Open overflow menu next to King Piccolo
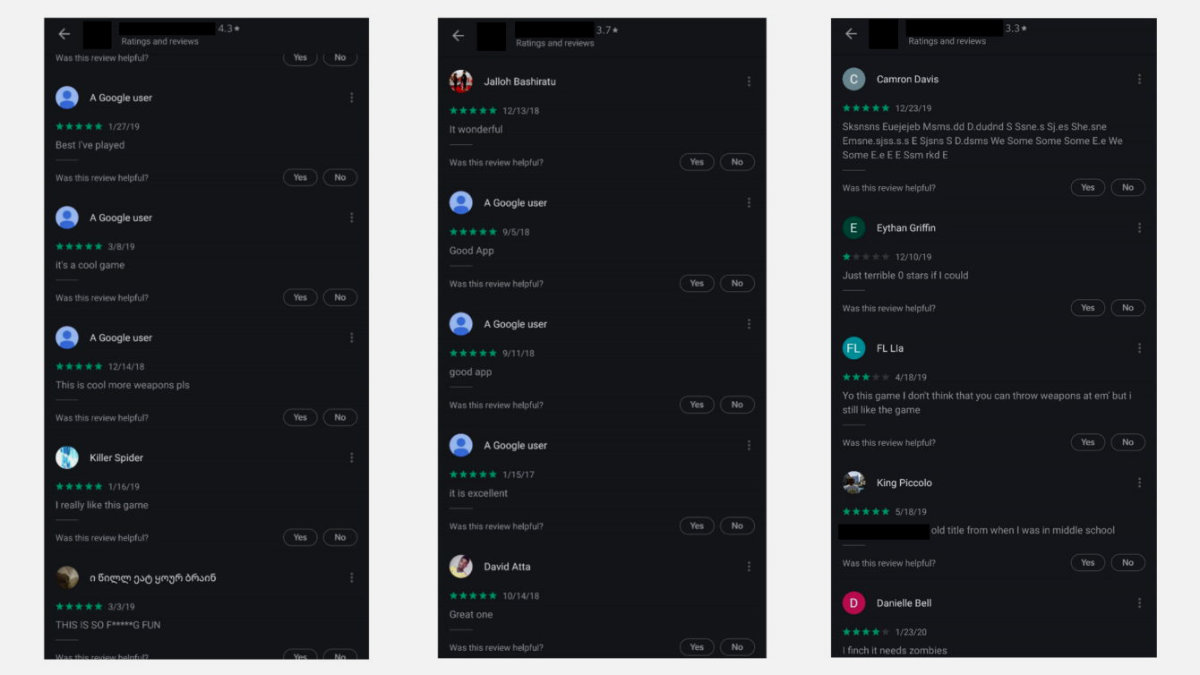 coord(1138,483)
